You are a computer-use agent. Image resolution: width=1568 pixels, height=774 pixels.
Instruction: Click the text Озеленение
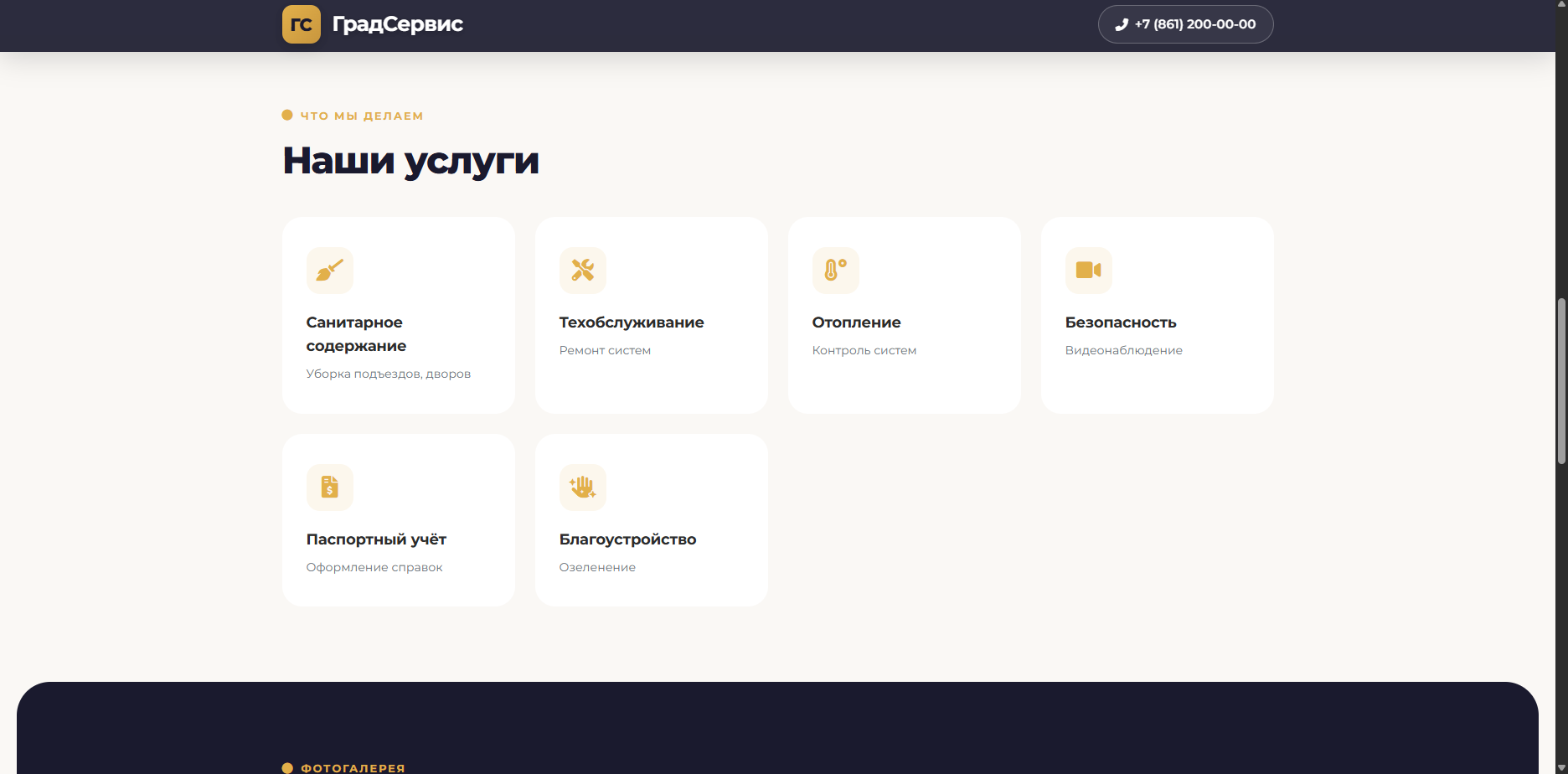pos(597,567)
